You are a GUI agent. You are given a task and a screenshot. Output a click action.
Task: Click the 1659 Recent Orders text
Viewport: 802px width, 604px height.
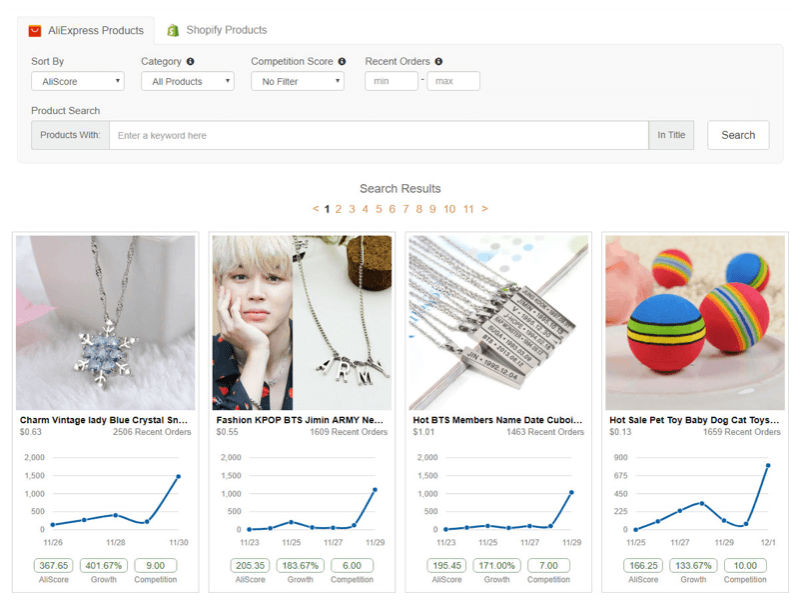pos(742,432)
